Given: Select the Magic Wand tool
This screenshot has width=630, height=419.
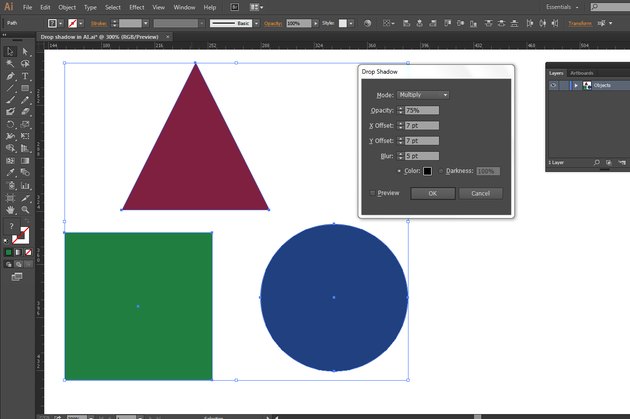Looking at the screenshot, I should point(10,63).
